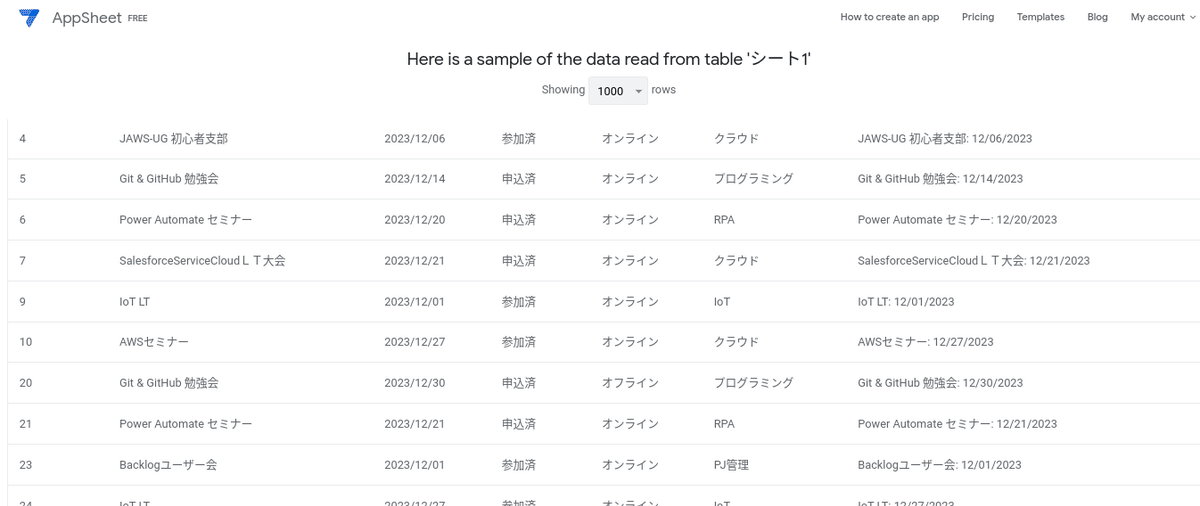Click row number 7

23,261
